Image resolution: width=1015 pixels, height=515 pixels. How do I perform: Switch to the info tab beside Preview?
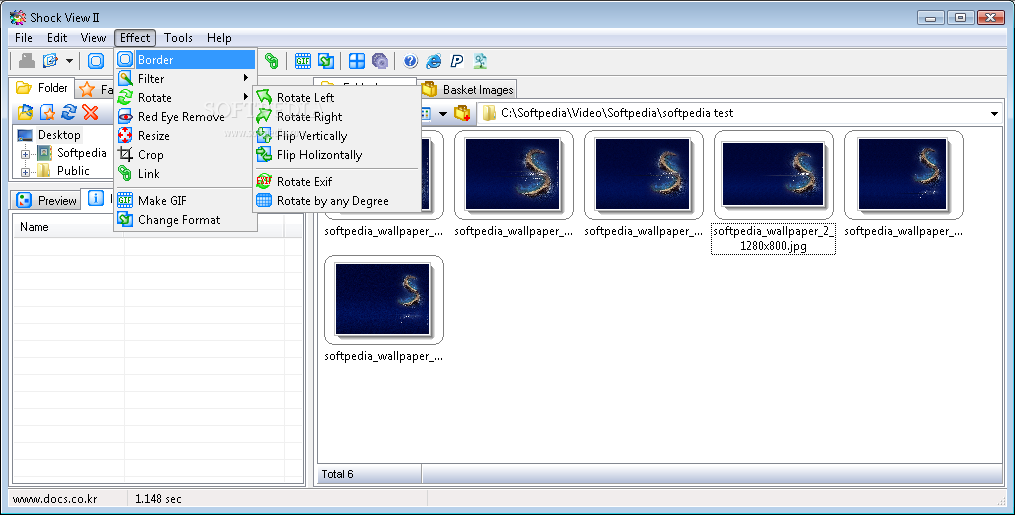98,199
